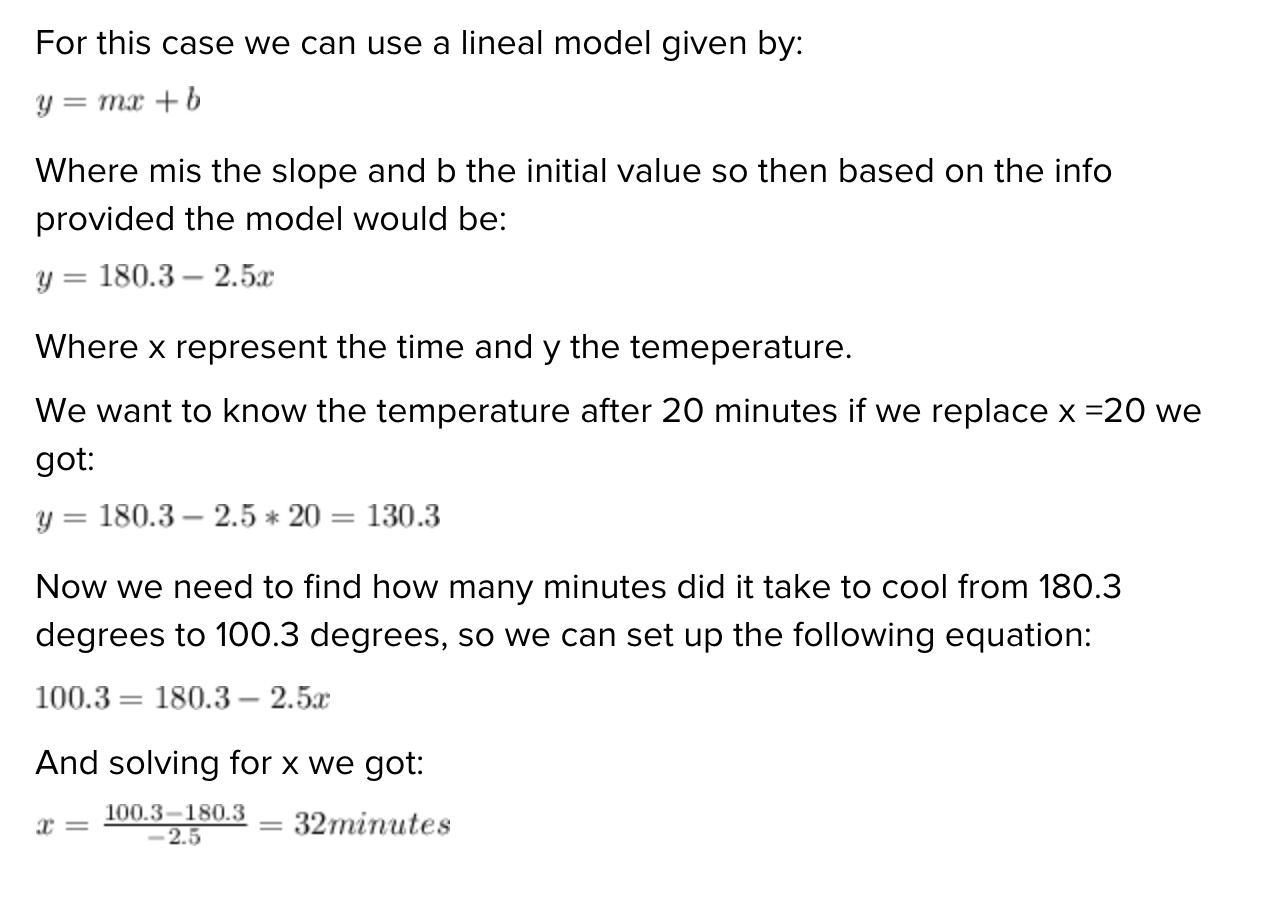The width and height of the screenshot is (1278, 908).
Task: Click the equation 100.3 = 180.3 − 2.5x
Action: 183,698
